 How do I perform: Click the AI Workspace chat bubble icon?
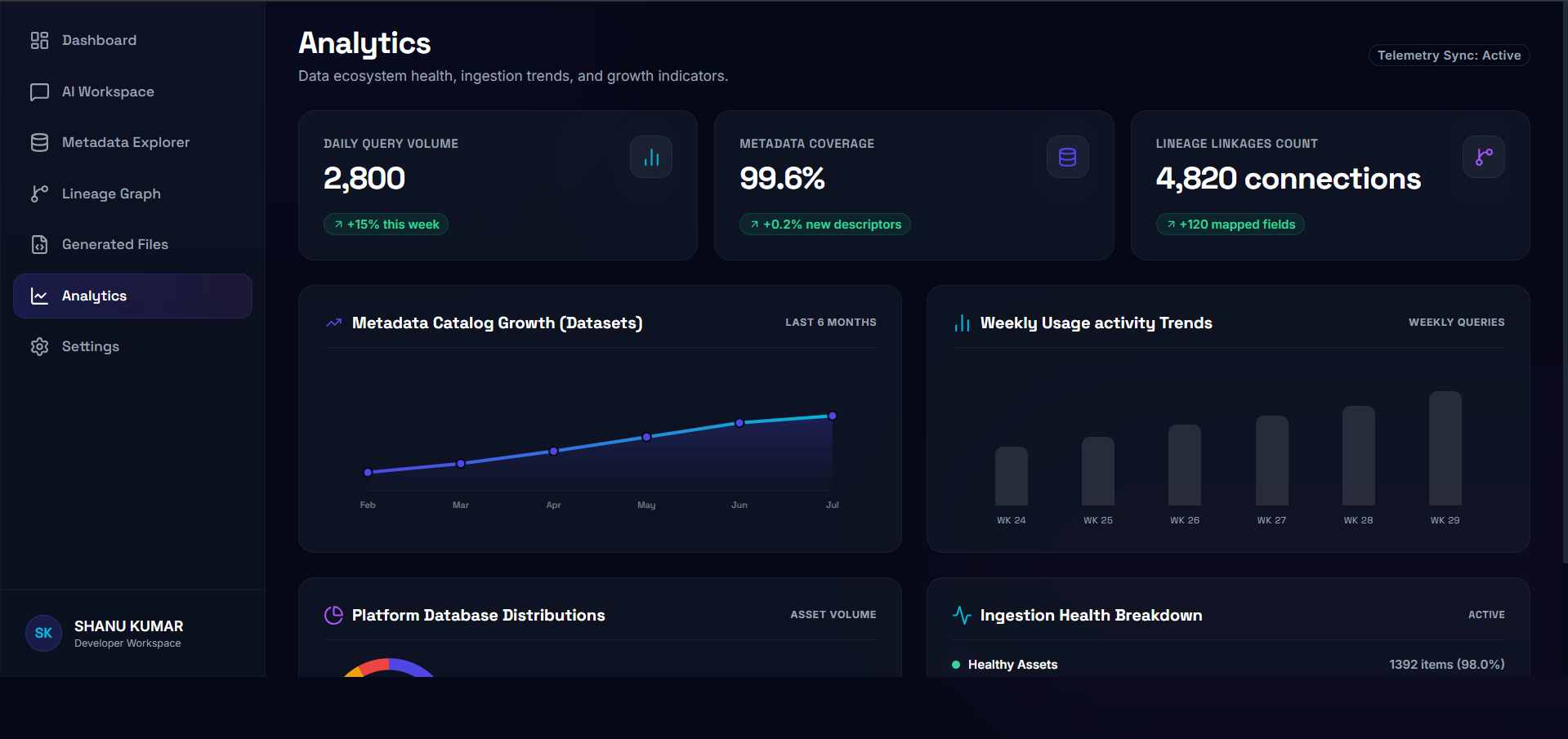(39, 91)
